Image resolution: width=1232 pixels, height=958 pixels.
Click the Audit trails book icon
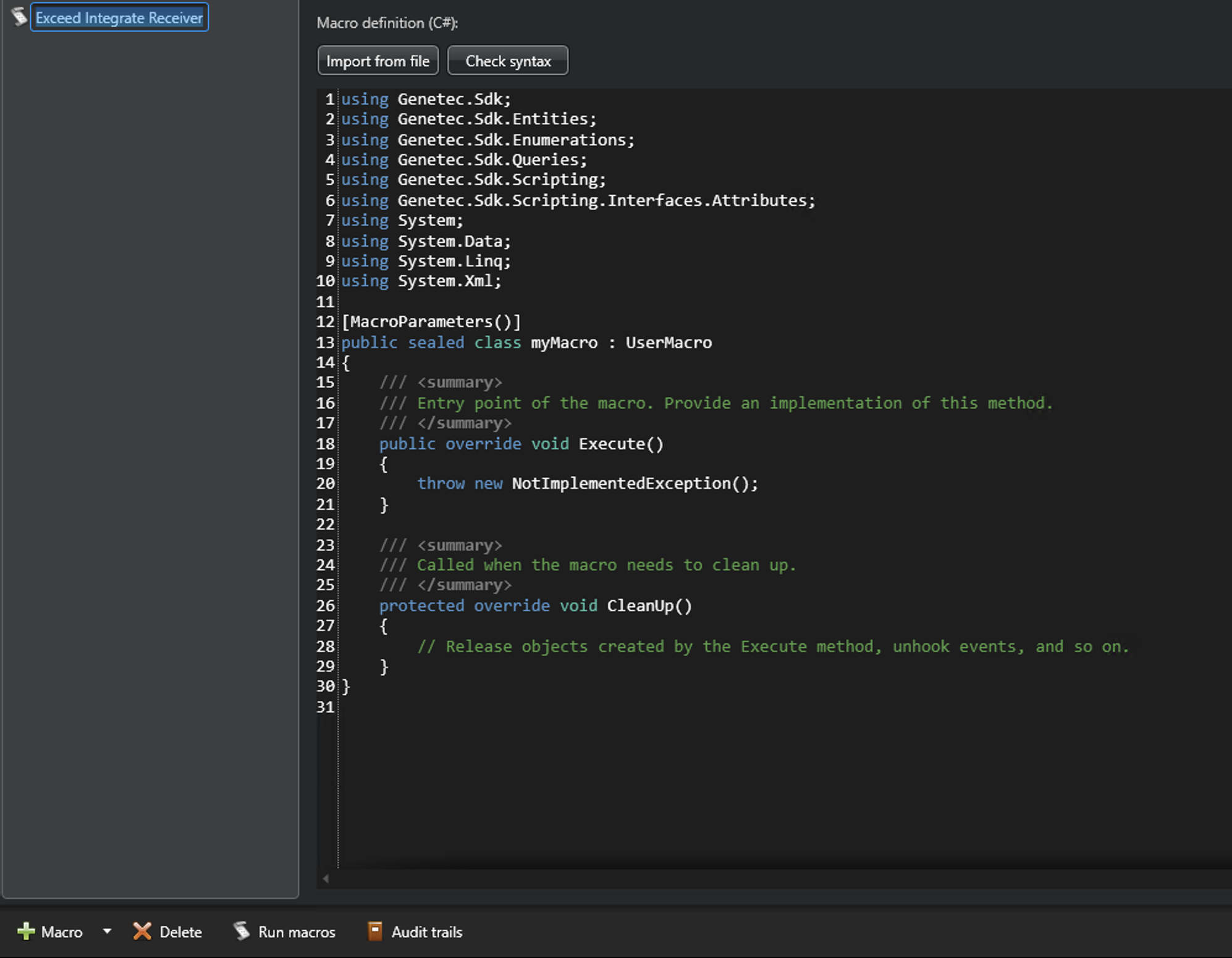coord(376,931)
